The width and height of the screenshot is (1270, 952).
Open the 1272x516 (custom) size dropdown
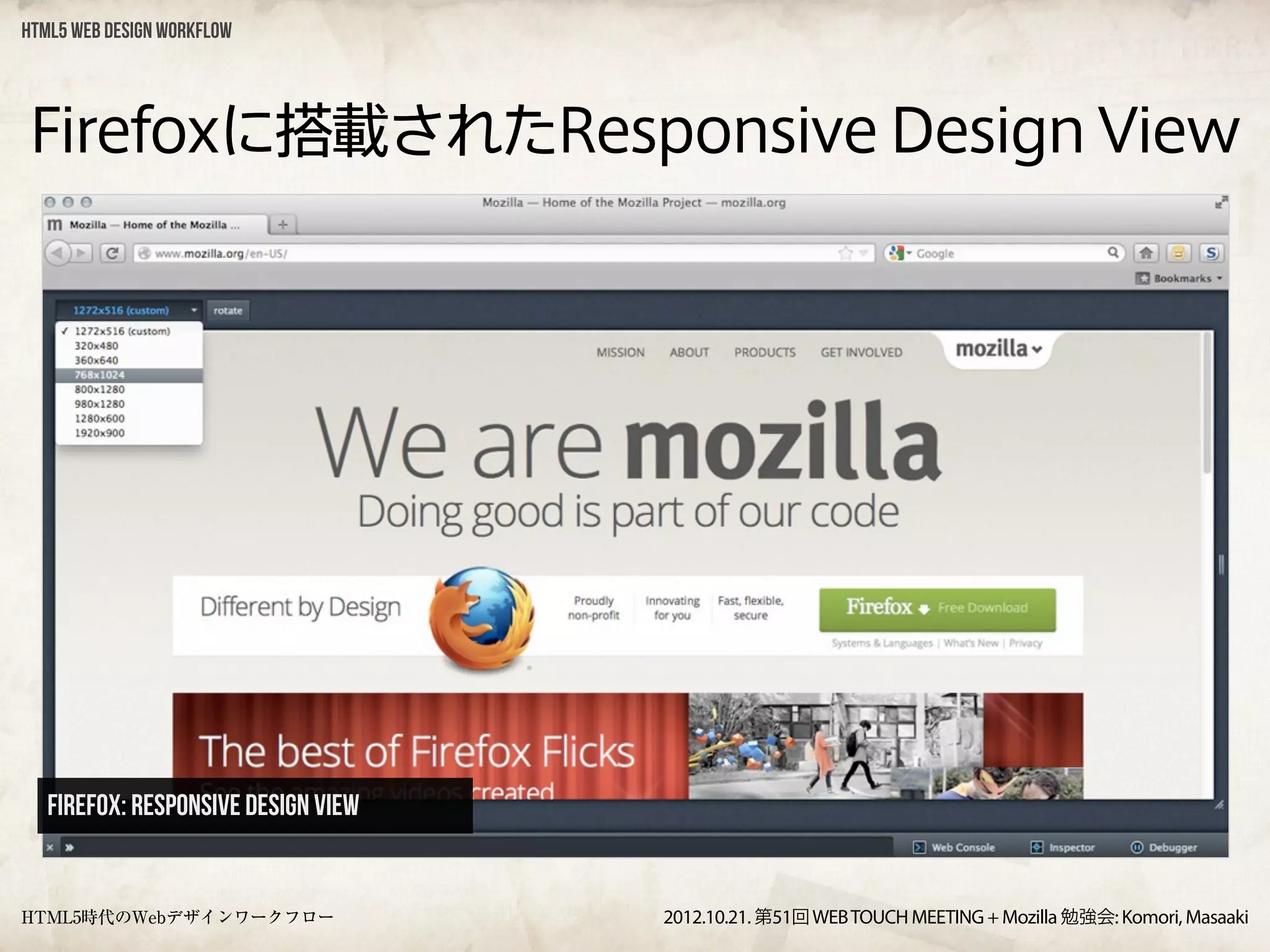click(x=129, y=311)
